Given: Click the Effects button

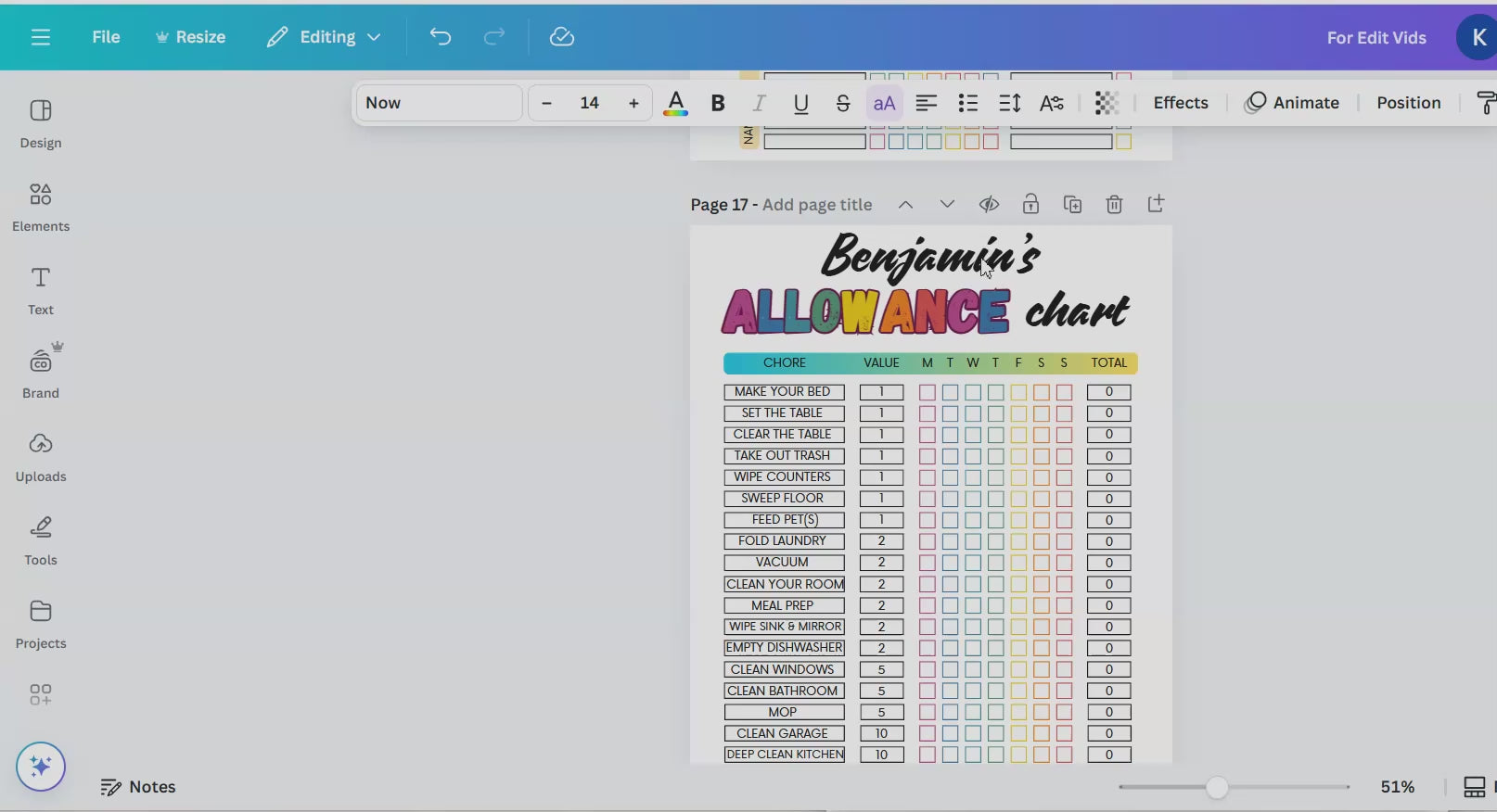Looking at the screenshot, I should pos(1180,103).
